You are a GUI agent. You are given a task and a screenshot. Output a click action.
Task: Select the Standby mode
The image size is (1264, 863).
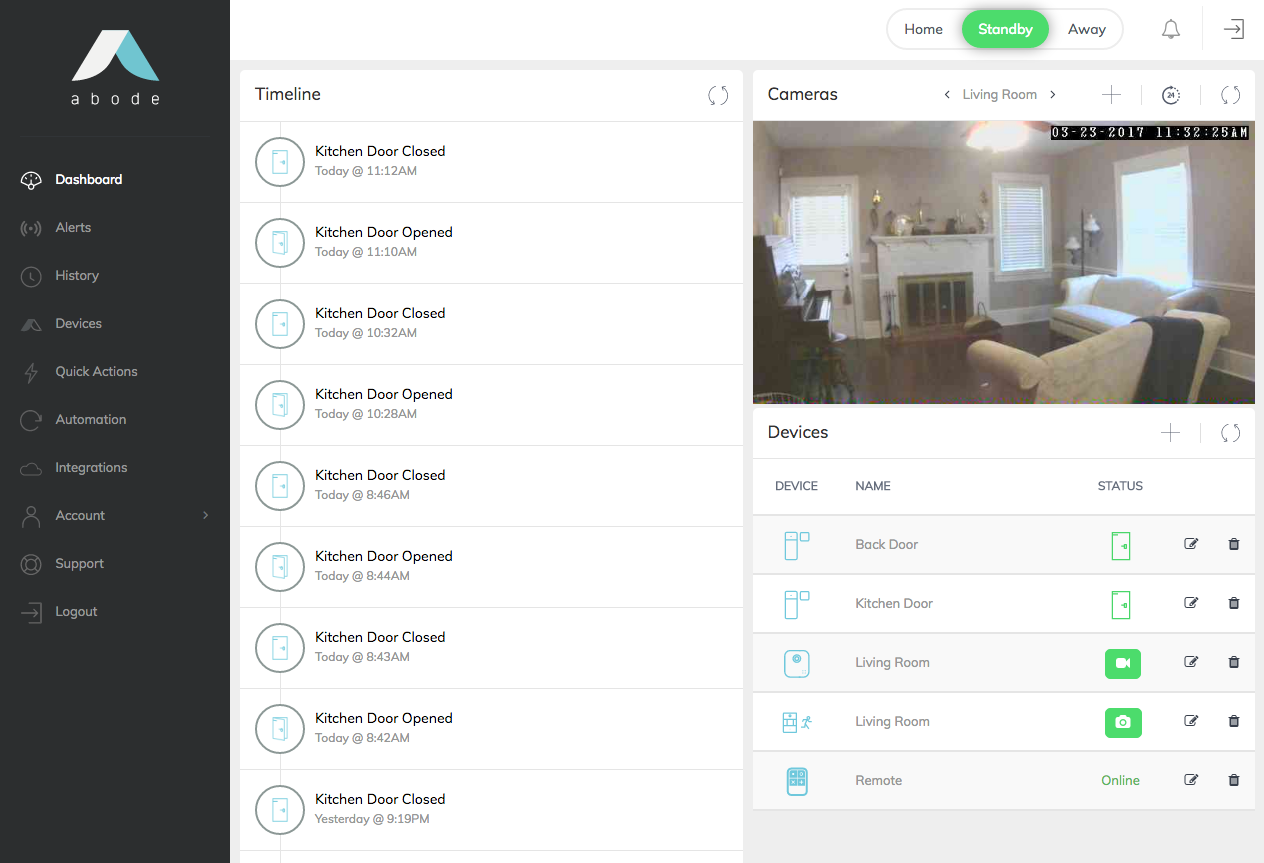[1005, 30]
